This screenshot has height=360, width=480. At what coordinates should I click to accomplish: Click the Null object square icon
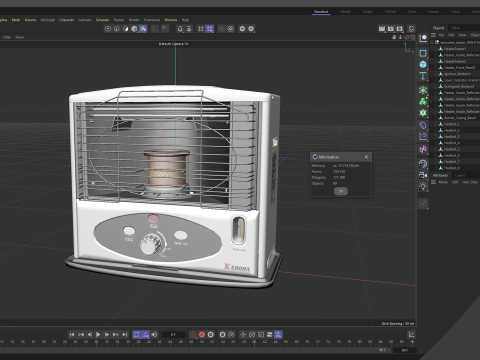423,53
